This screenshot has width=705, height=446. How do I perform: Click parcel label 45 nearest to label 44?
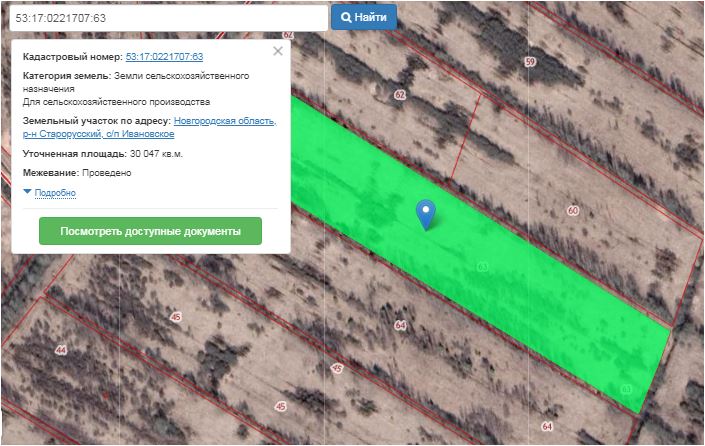pos(177,317)
